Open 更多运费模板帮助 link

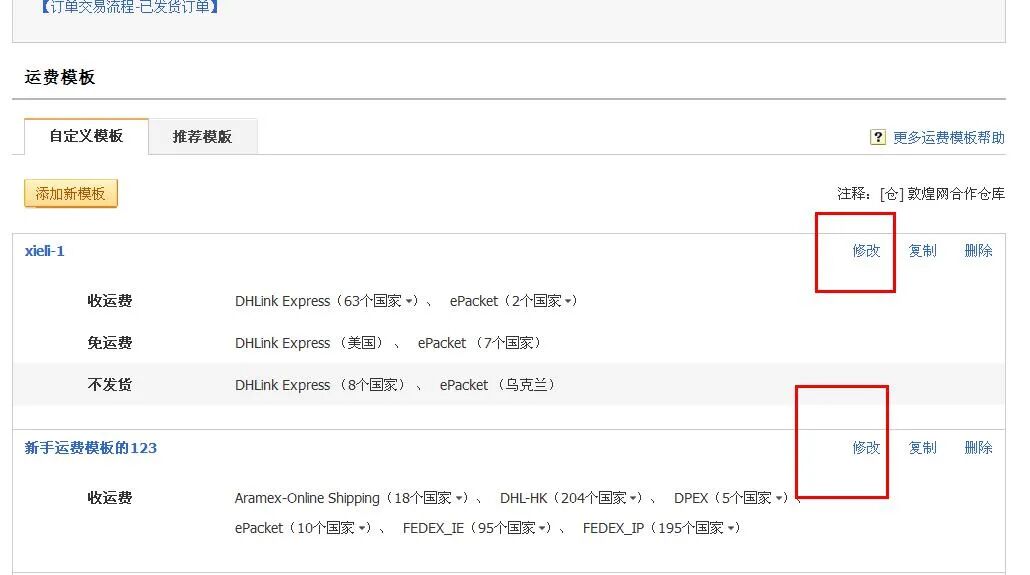(949, 137)
